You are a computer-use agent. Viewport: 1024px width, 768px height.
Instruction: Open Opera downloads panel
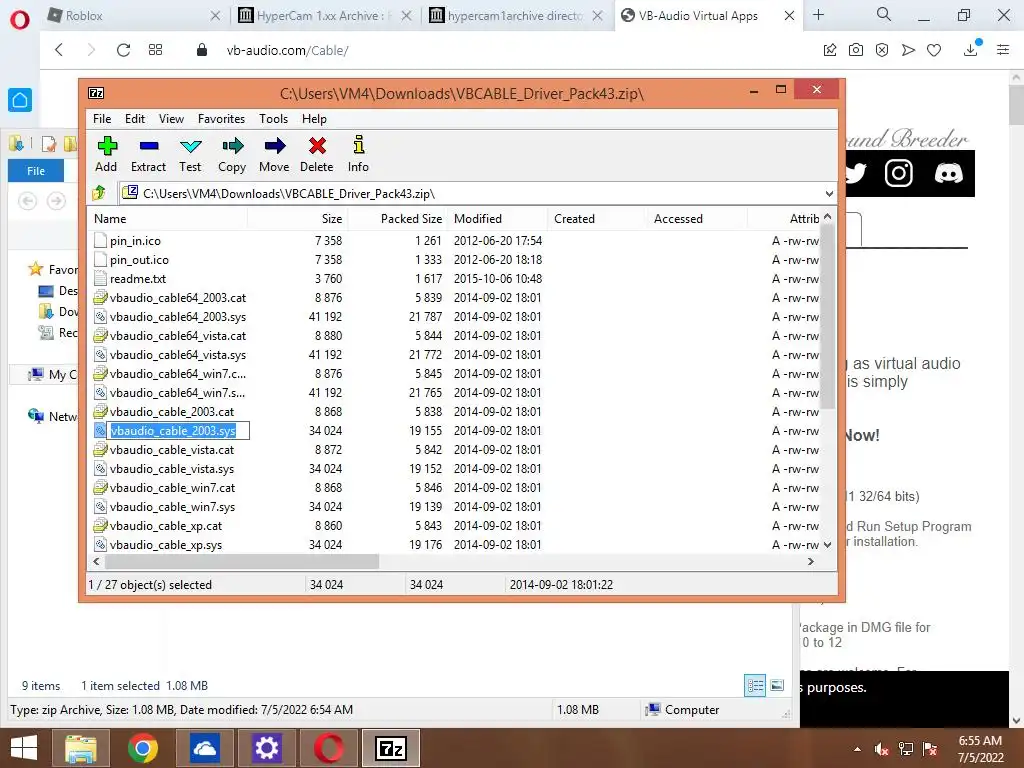971,49
